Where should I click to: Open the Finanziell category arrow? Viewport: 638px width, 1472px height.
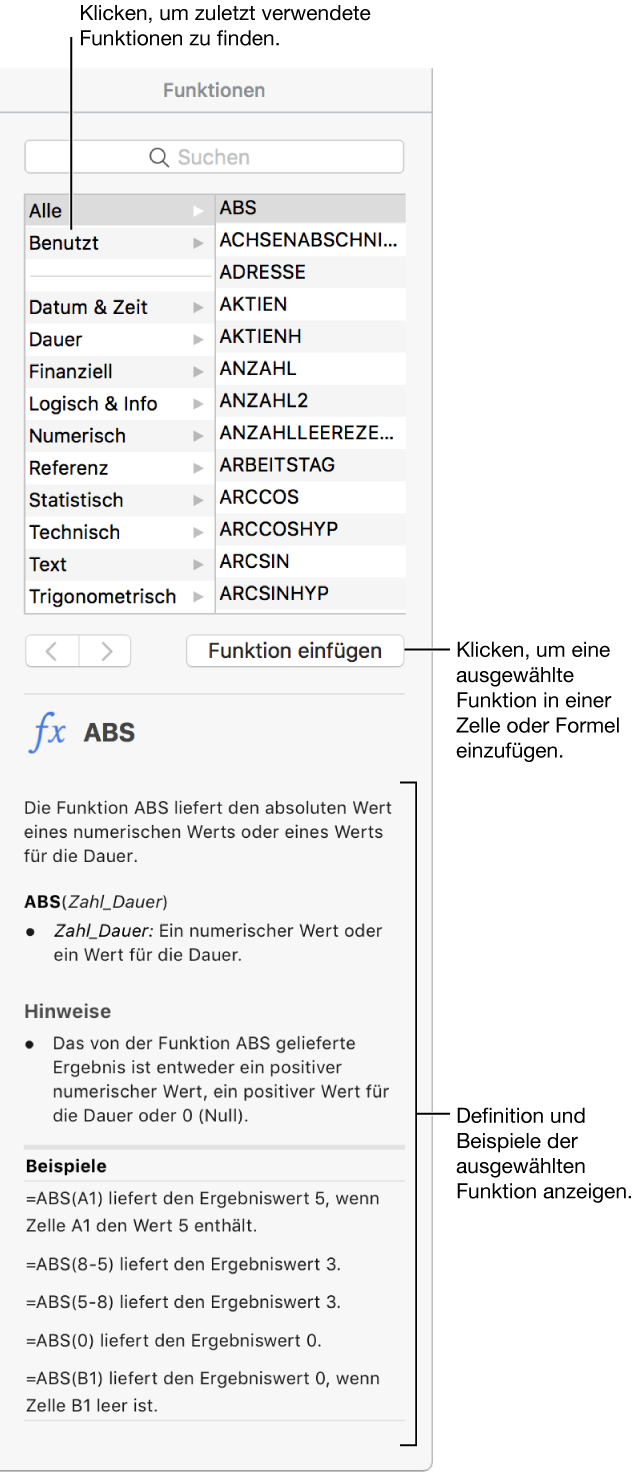pos(197,371)
